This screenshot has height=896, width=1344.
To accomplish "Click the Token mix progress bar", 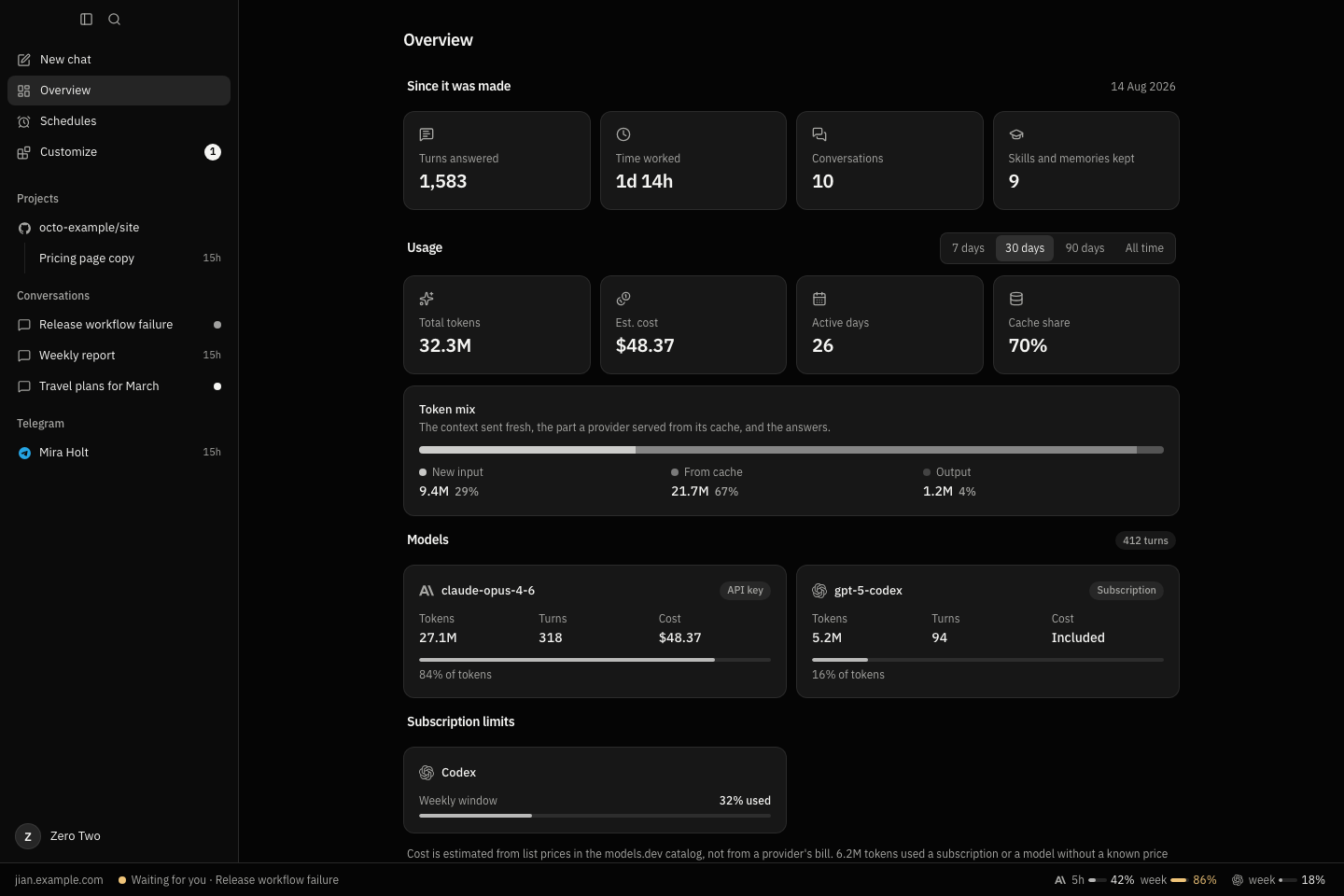I will [x=791, y=450].
